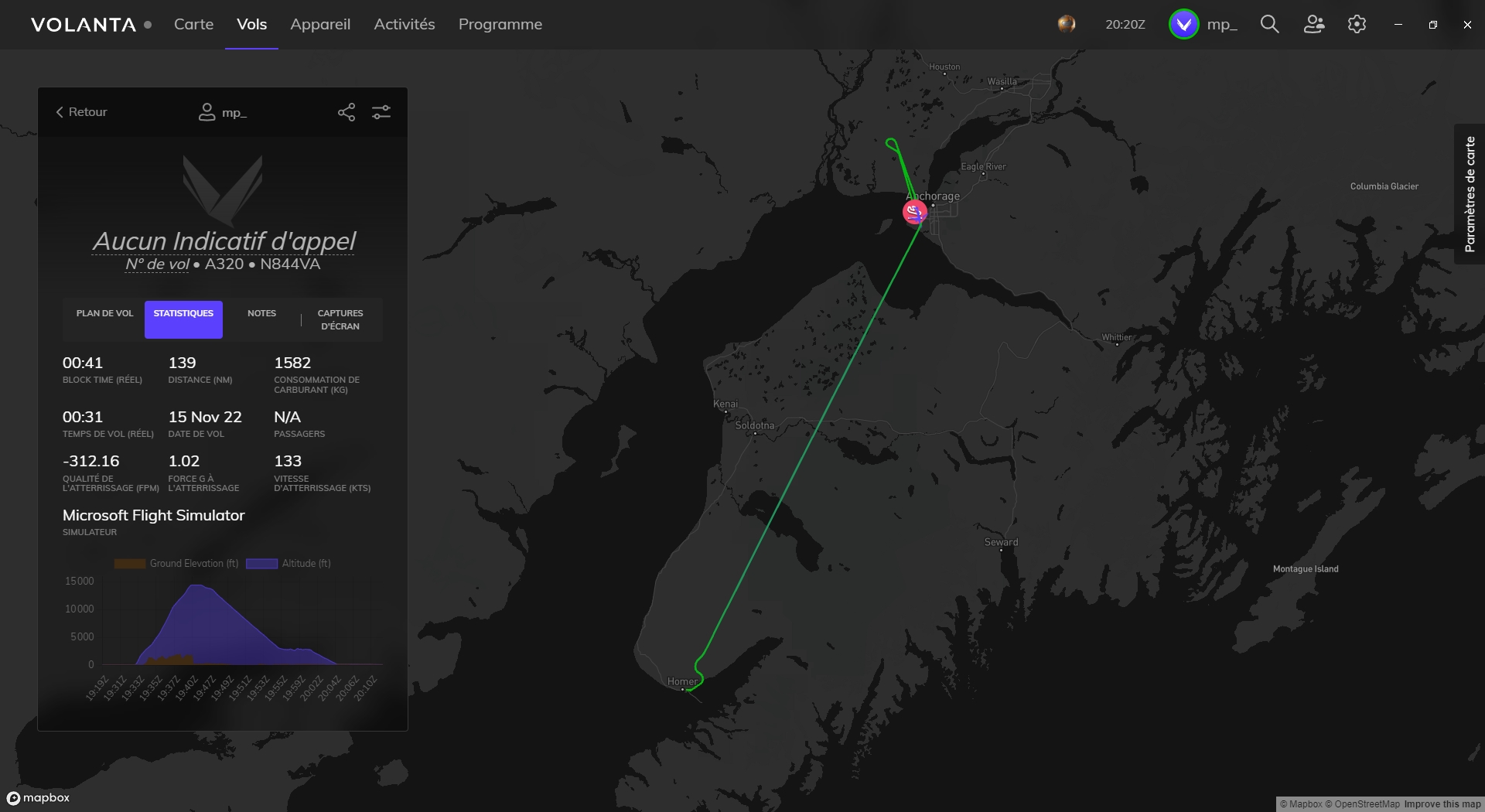Open the settings gear icon

[x=1357, y=25]
